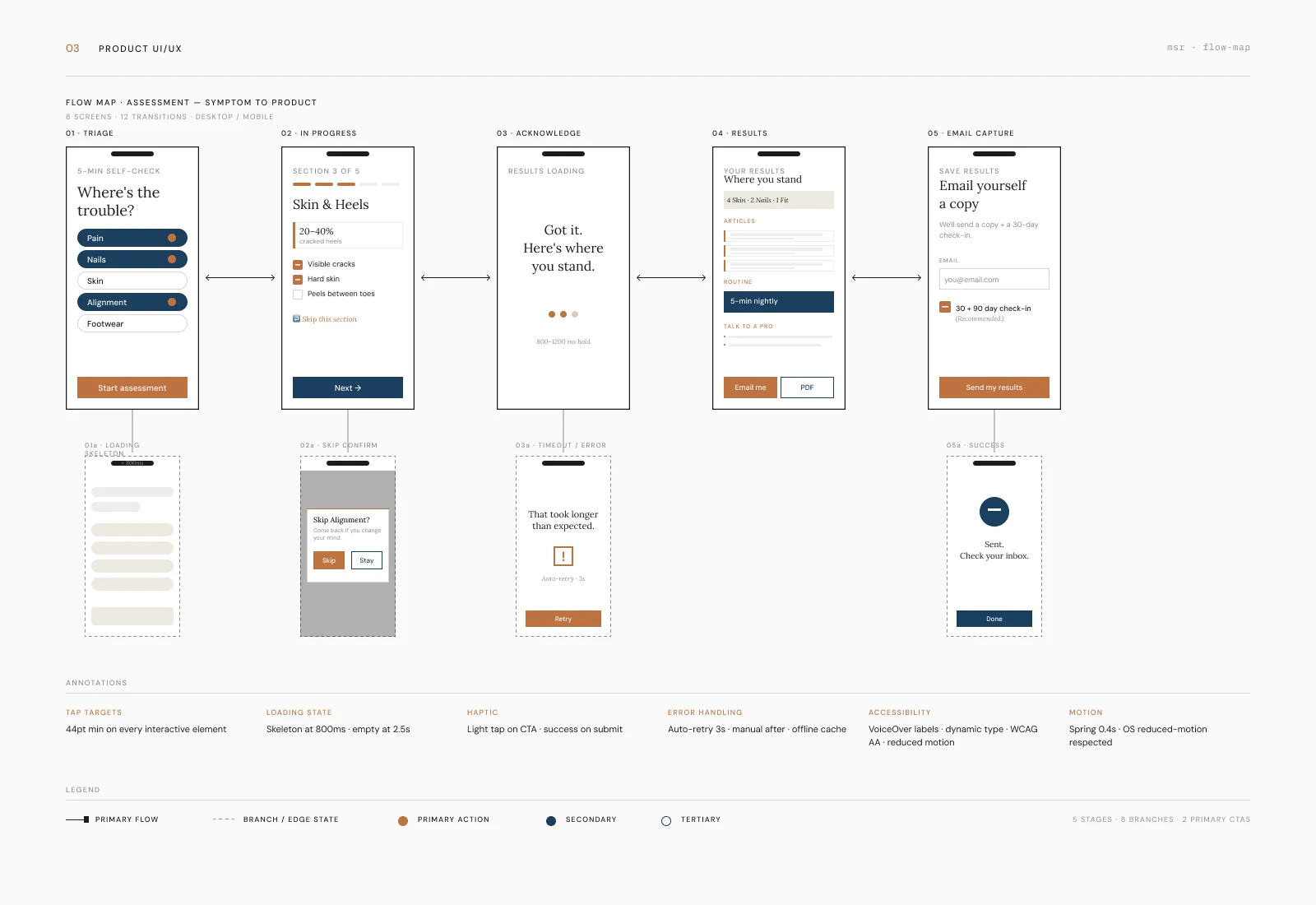The image size is (1316, 905).
Task: Click the 'Sent. Check your inbox.' message
Action: click(994, 550)
